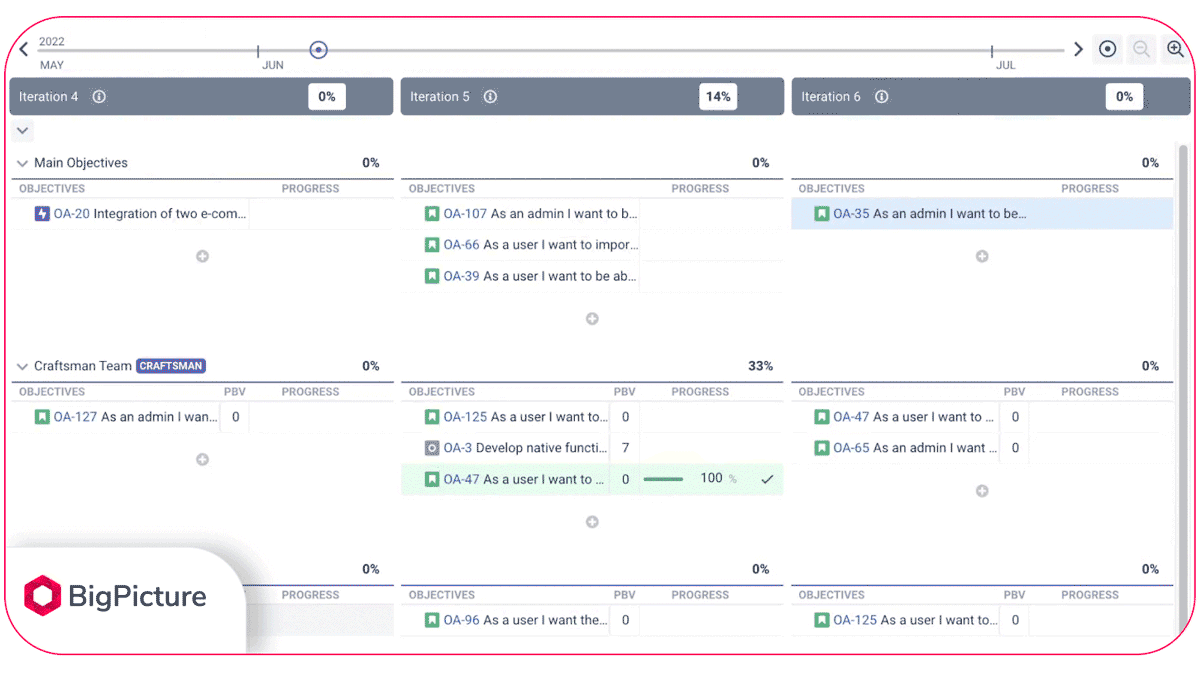Collapse the Craftsman Team section
Image resolution: width=1200 pixels, height=675 pixels.
(23, 366)
